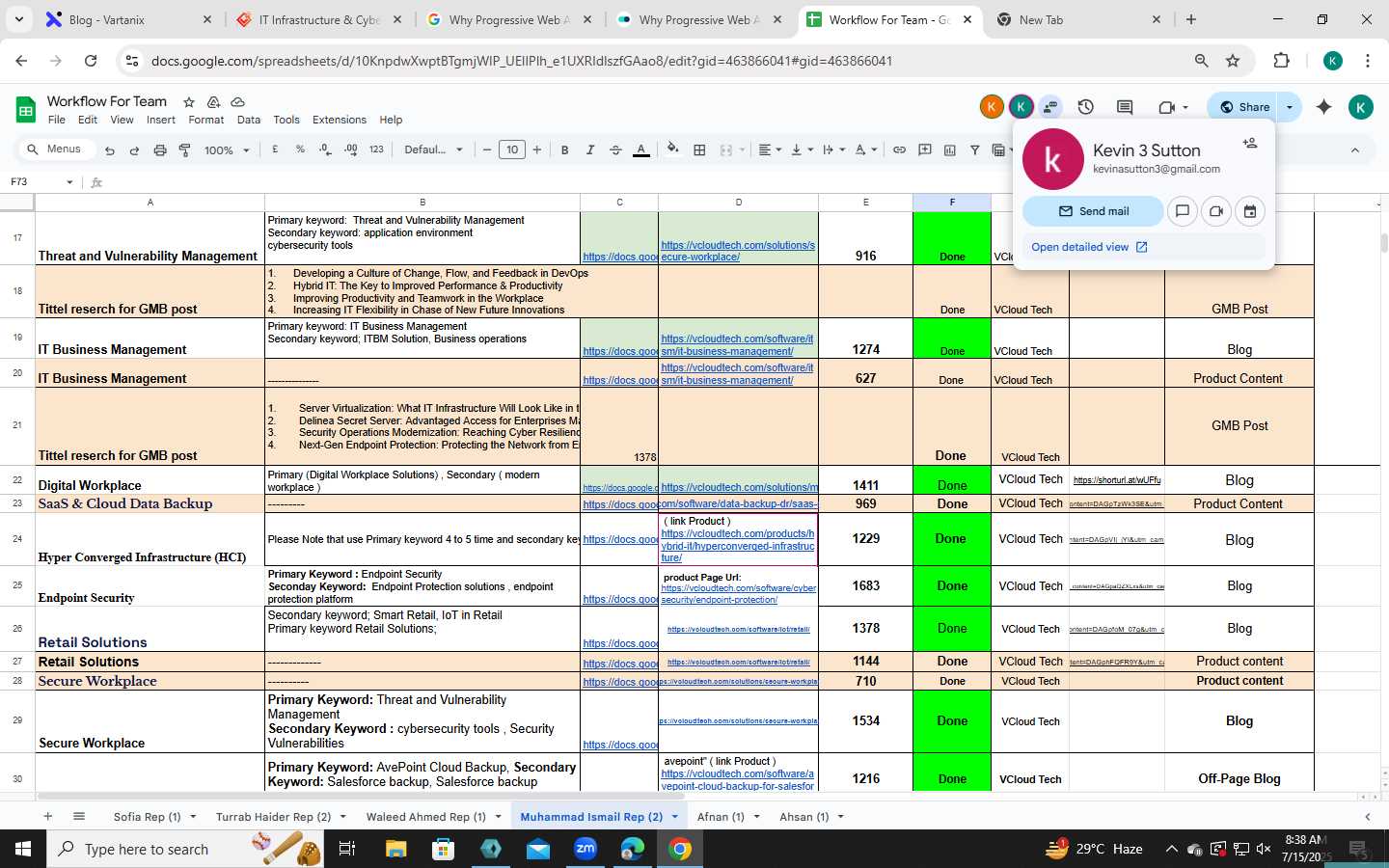Open the Share options dropdown arrow
1389x868 pixels.
[1290, 107]
